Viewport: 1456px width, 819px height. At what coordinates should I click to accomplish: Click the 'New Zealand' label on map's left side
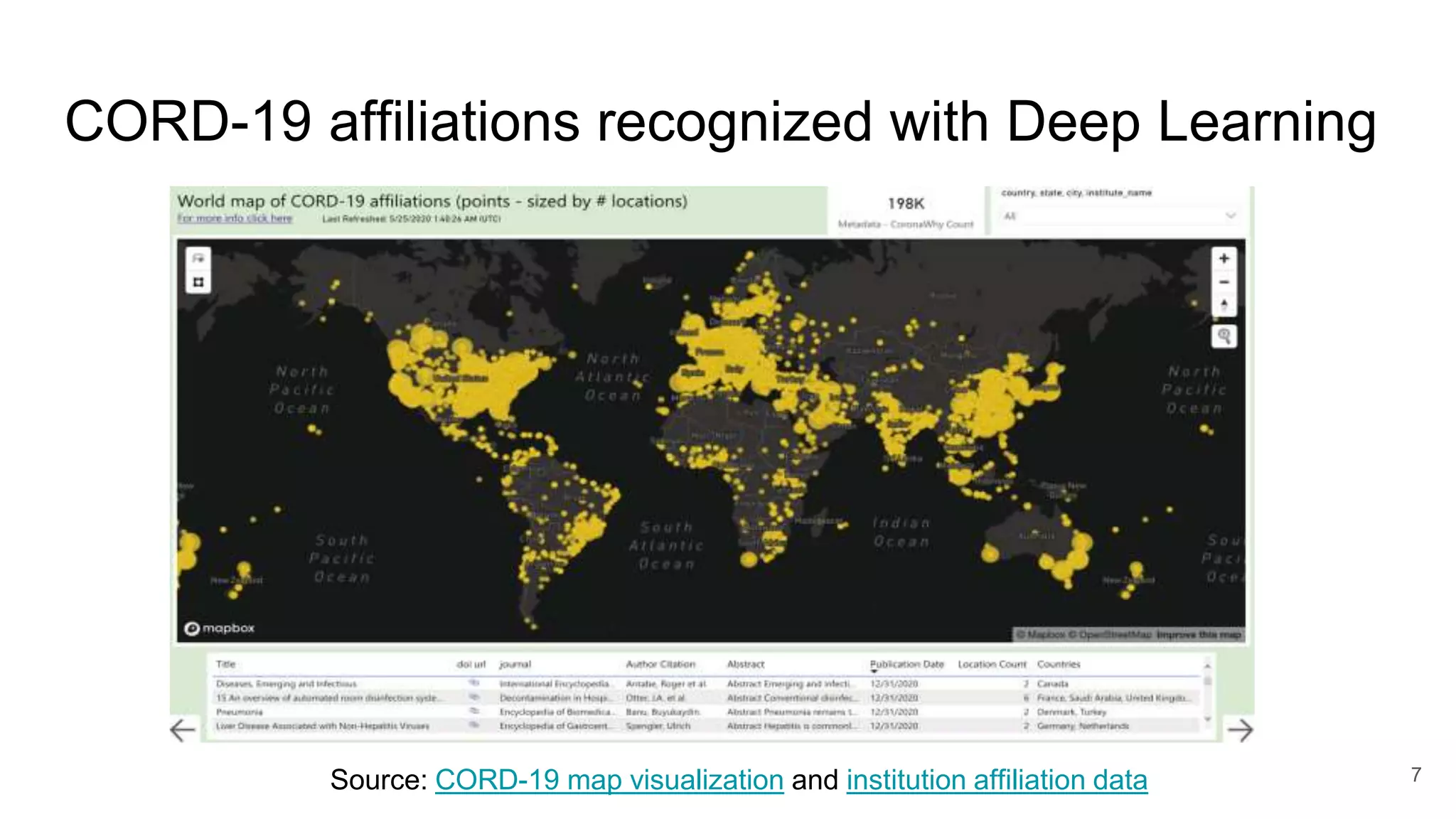click(236, 580)
